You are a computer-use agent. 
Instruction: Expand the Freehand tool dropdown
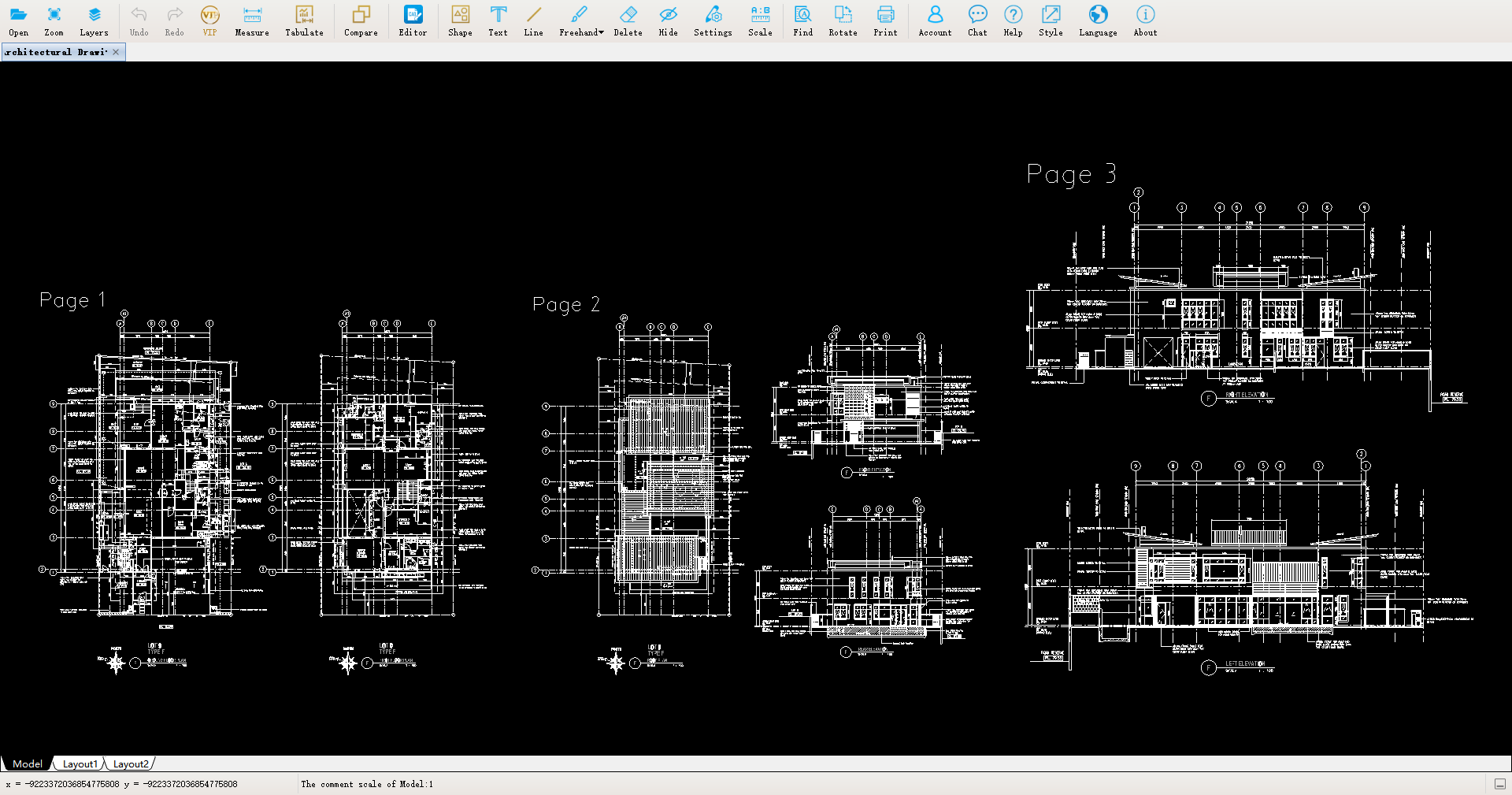pos(601,32)
